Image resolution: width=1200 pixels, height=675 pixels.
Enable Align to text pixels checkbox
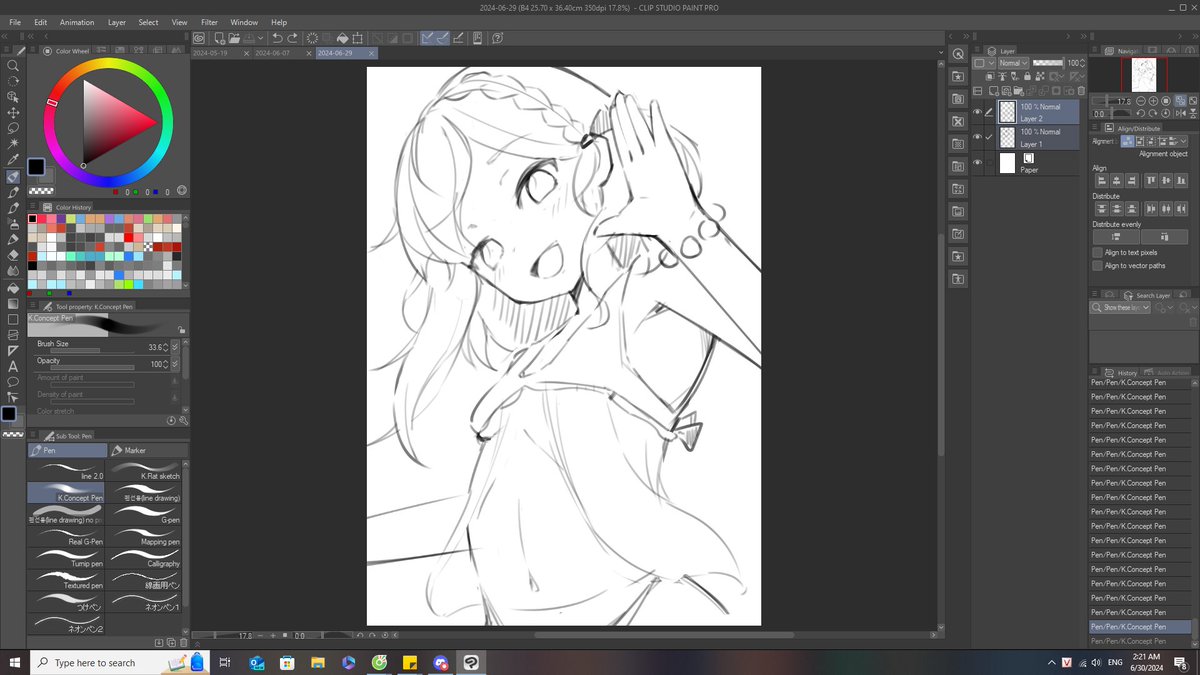click(x=1098, y=253)
